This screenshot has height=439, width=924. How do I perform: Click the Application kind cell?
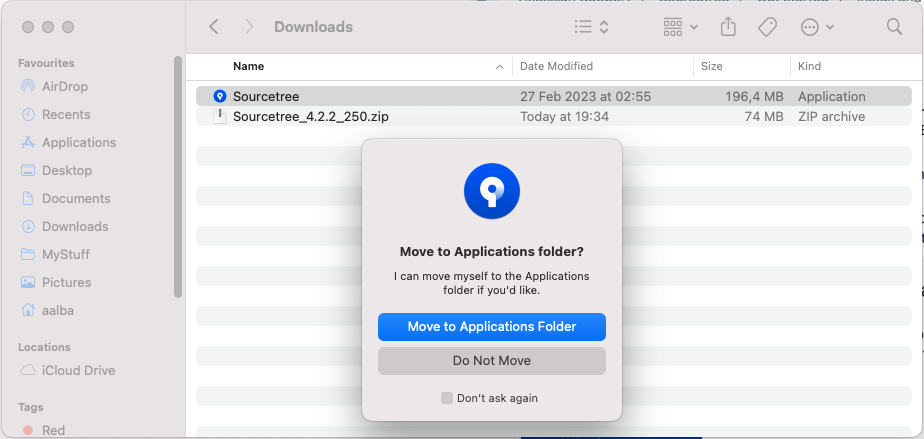pos(831,97)
